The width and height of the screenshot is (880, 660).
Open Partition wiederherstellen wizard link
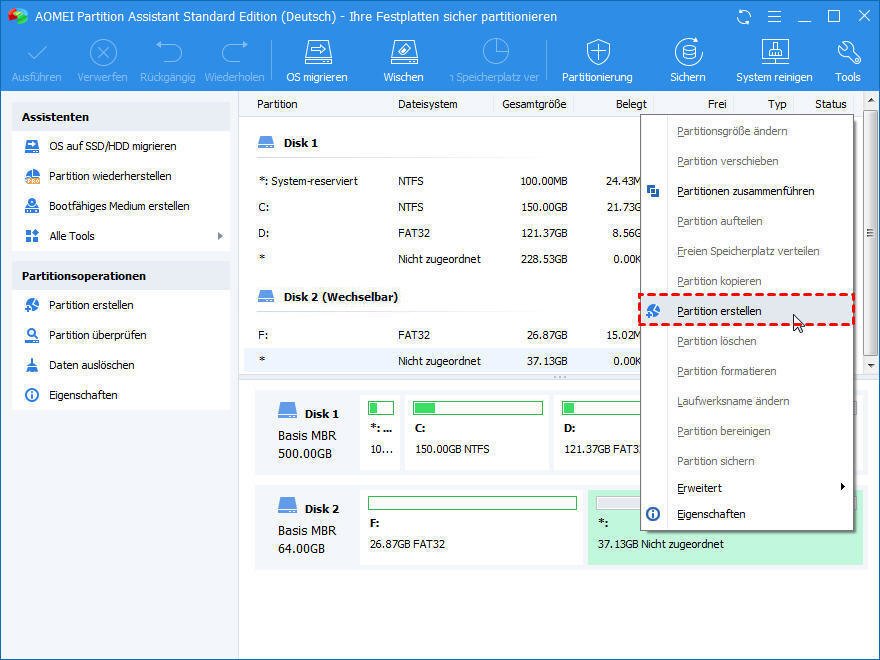click(110, 176)
